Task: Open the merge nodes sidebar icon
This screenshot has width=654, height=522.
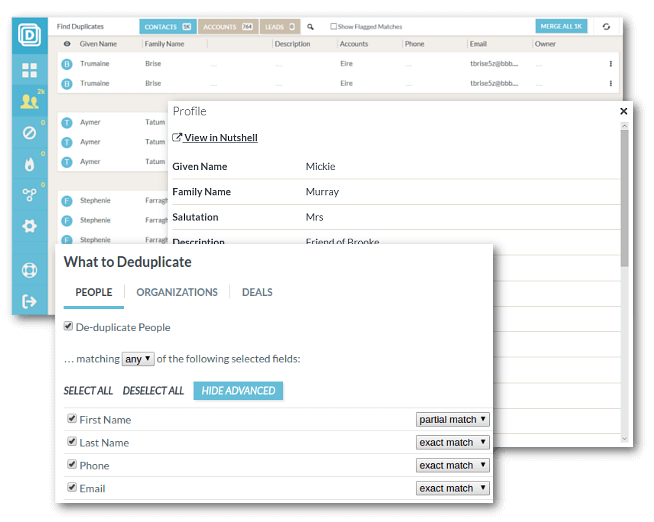Action: [x=29, y=195]
